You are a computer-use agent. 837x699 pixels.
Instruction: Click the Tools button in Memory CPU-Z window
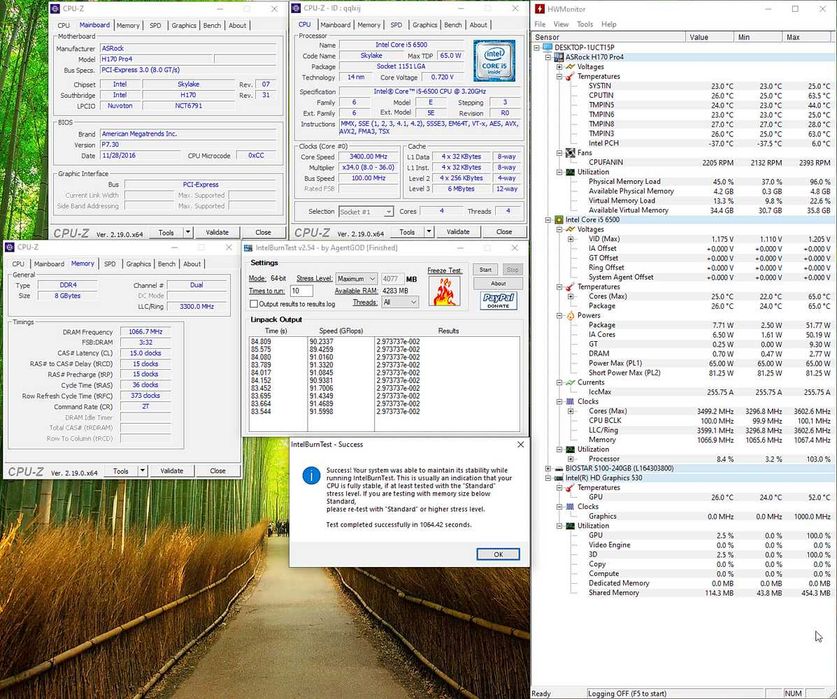pos(121,471)
